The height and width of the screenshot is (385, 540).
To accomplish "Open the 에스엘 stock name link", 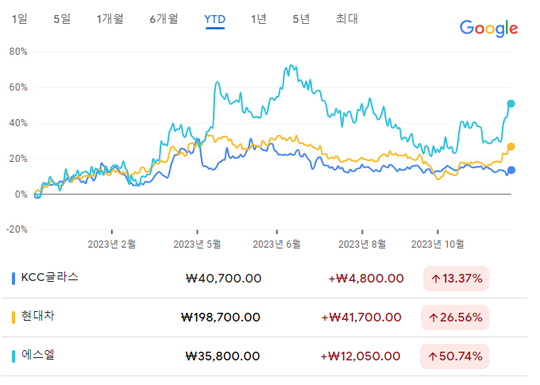I will pos(38,354).
